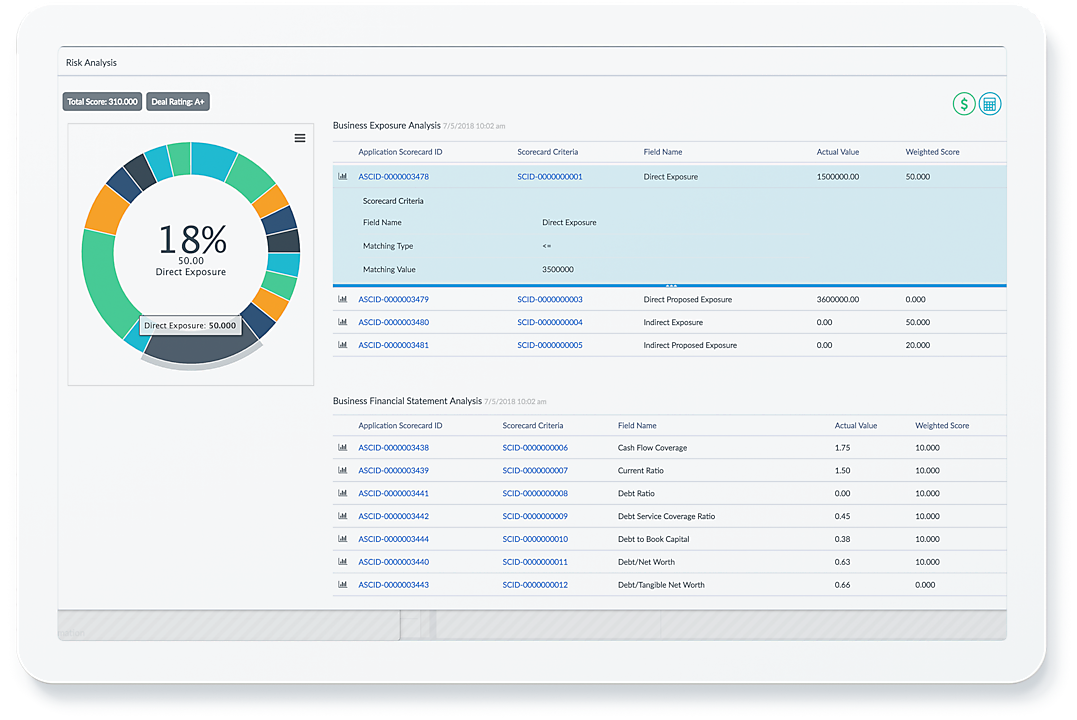Follow the ASCID-0000003444 link

[394, 539]
